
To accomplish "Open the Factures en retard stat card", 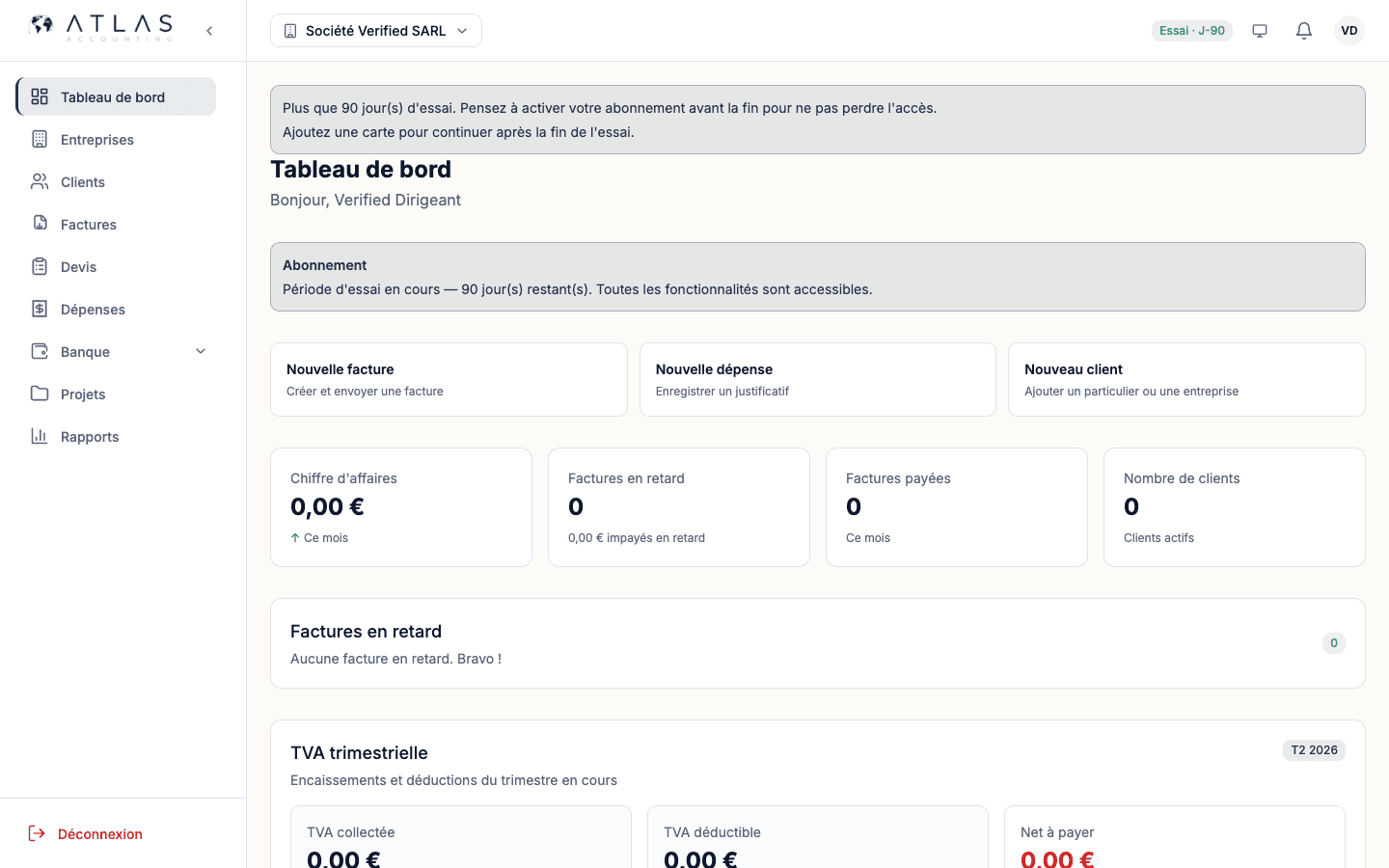I will point(679,507).
